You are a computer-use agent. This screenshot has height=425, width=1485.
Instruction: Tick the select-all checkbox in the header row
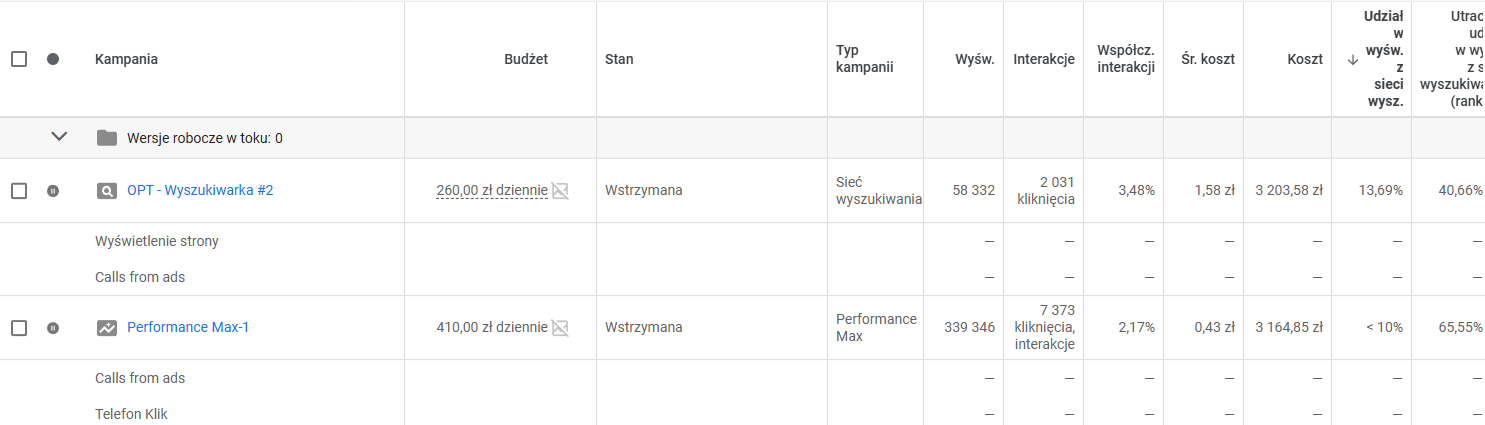pos(19,59)
